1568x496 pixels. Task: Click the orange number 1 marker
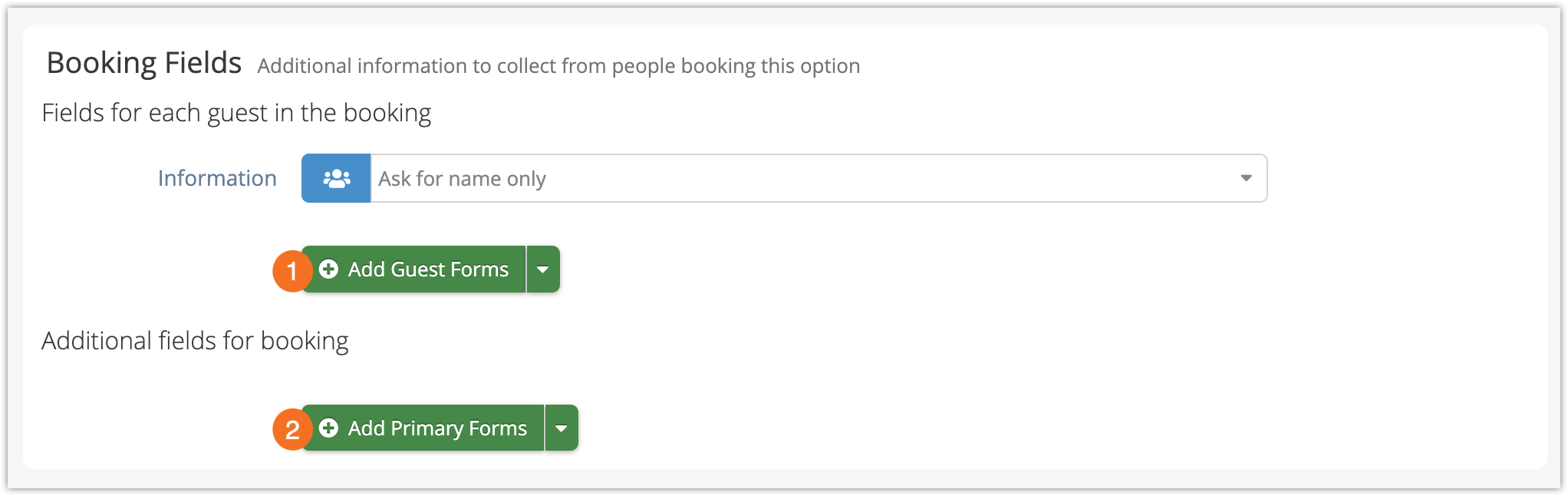click(x=292, y=270)
